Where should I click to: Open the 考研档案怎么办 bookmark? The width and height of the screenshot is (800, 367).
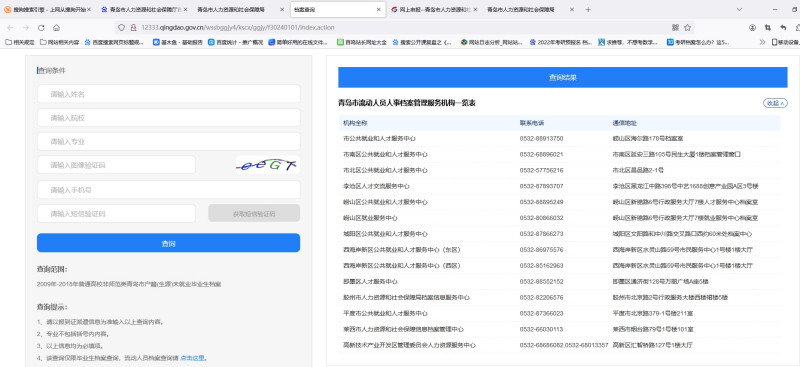click(698, 42)
